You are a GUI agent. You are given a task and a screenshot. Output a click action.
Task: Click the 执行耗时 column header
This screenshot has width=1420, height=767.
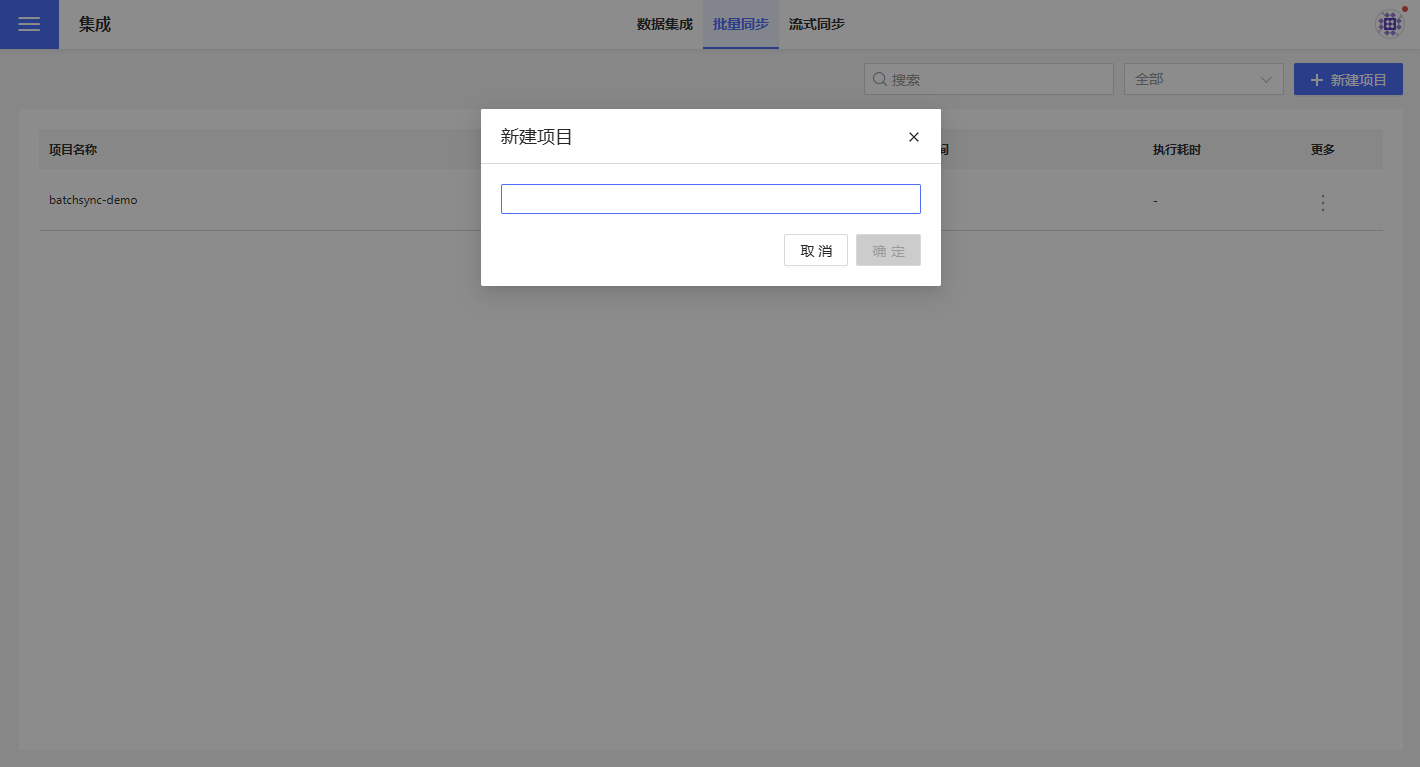coord(1176,150)
